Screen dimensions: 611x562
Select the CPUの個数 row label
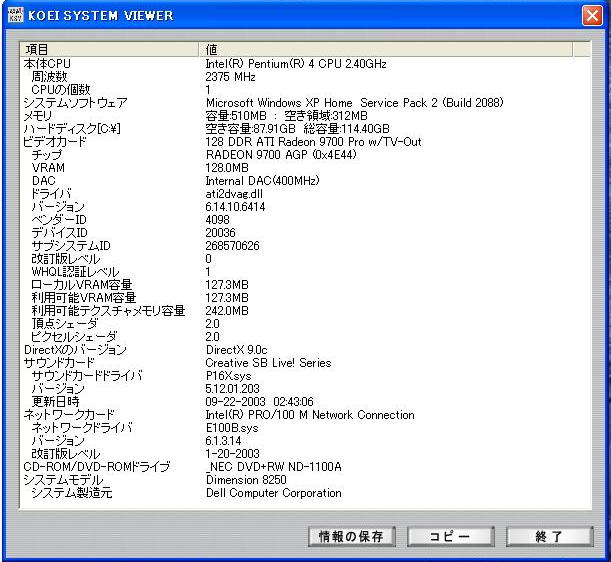(x=61, y=90)
